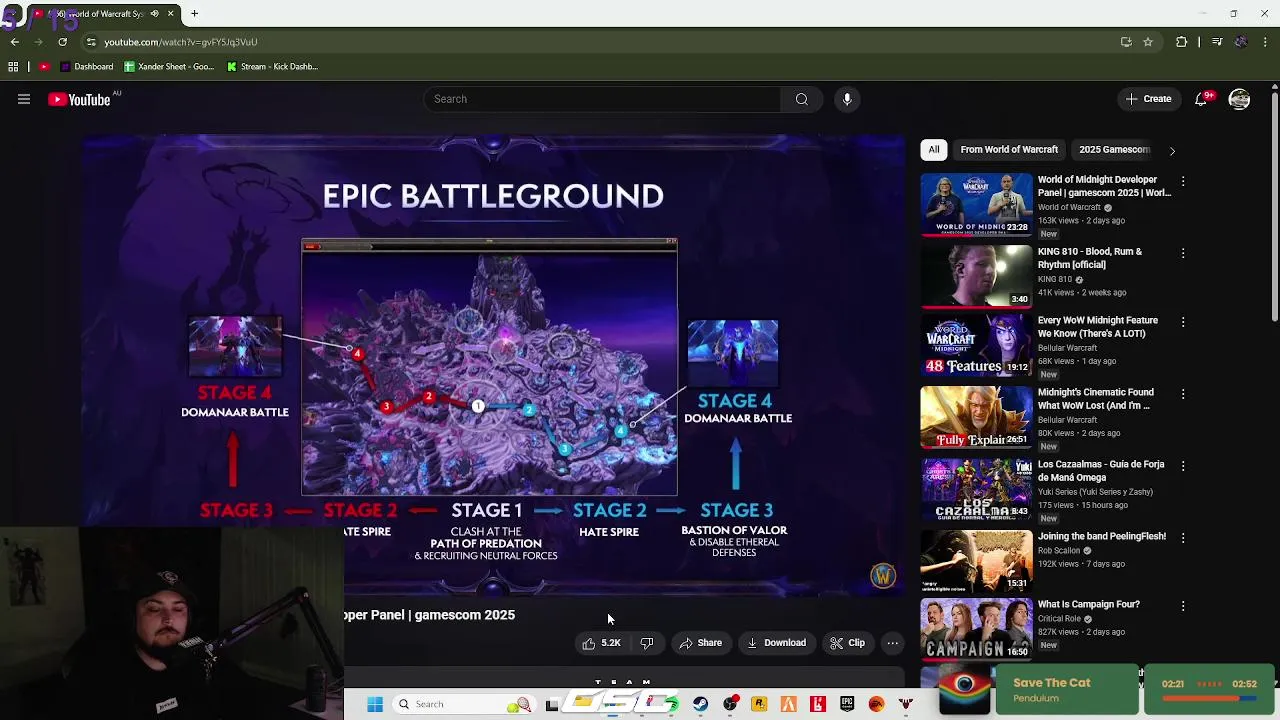
Task: Open Xander Sheet bookmark
Action: pyautogui.click(x=169, y=67)
